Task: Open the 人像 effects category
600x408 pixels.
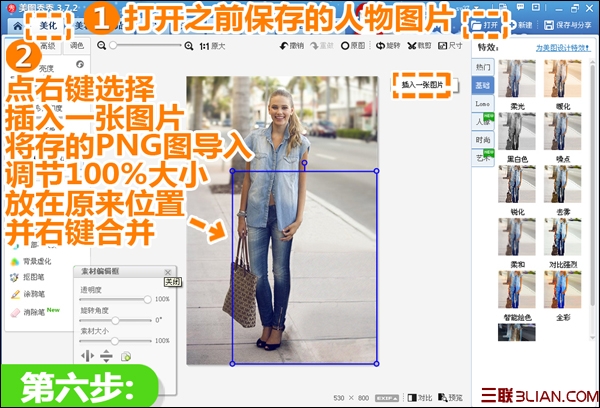Action: coord(483,122)
